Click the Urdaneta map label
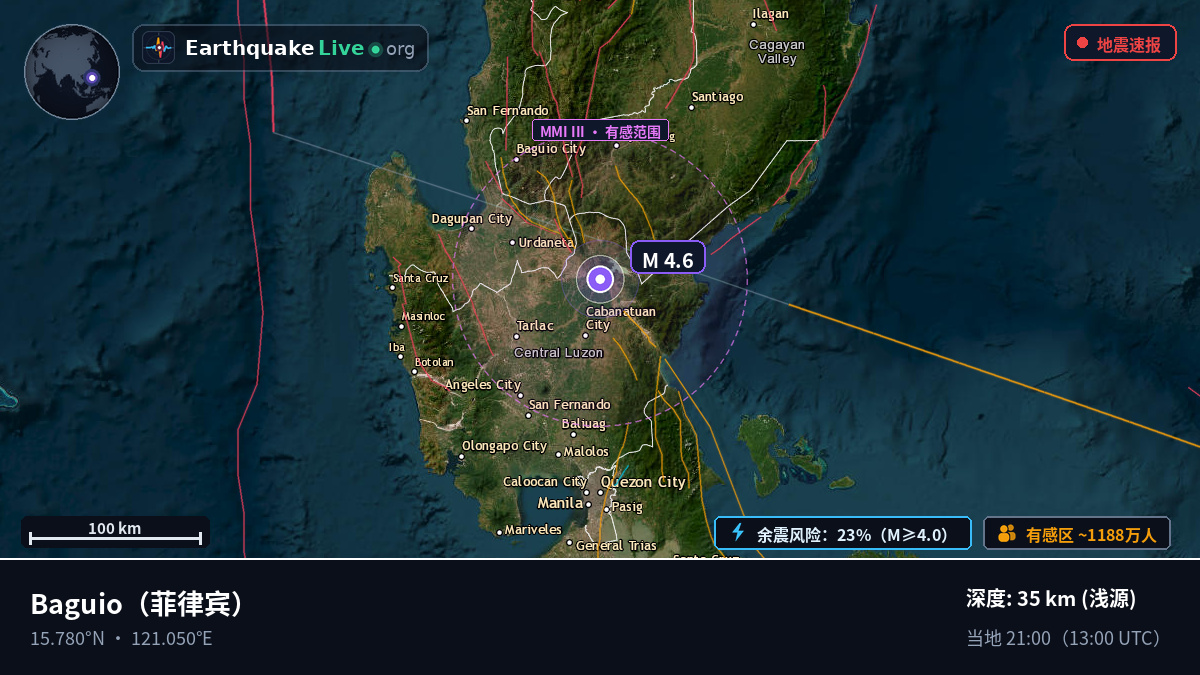1200x675 pixels. coord(546,242)
